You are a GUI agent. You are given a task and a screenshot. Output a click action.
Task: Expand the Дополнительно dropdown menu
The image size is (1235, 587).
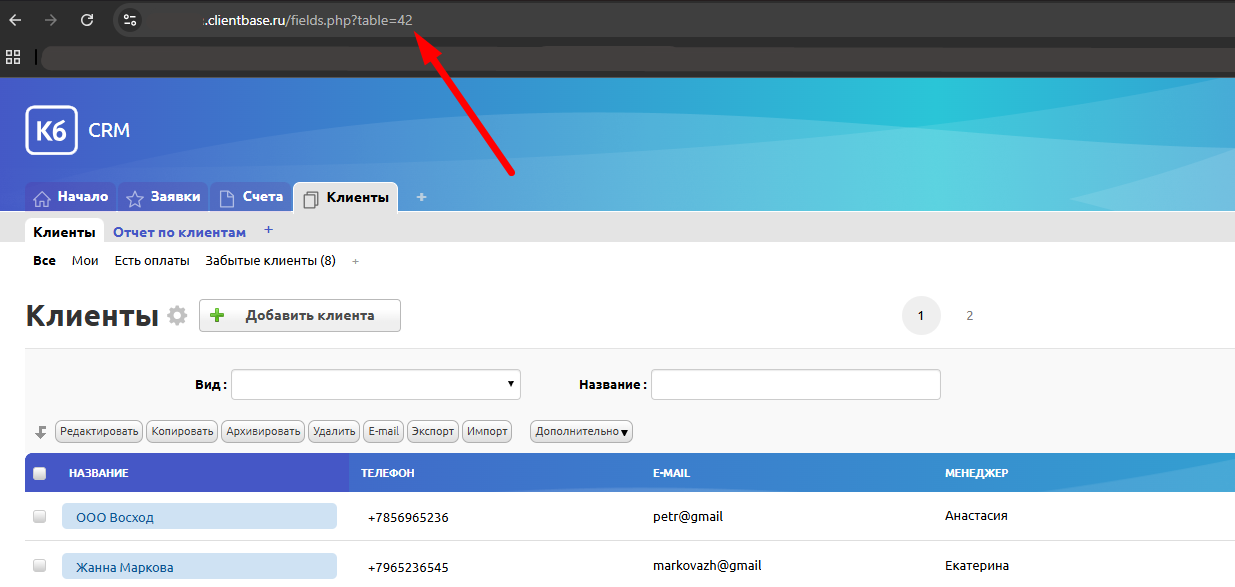pos(581,432)
